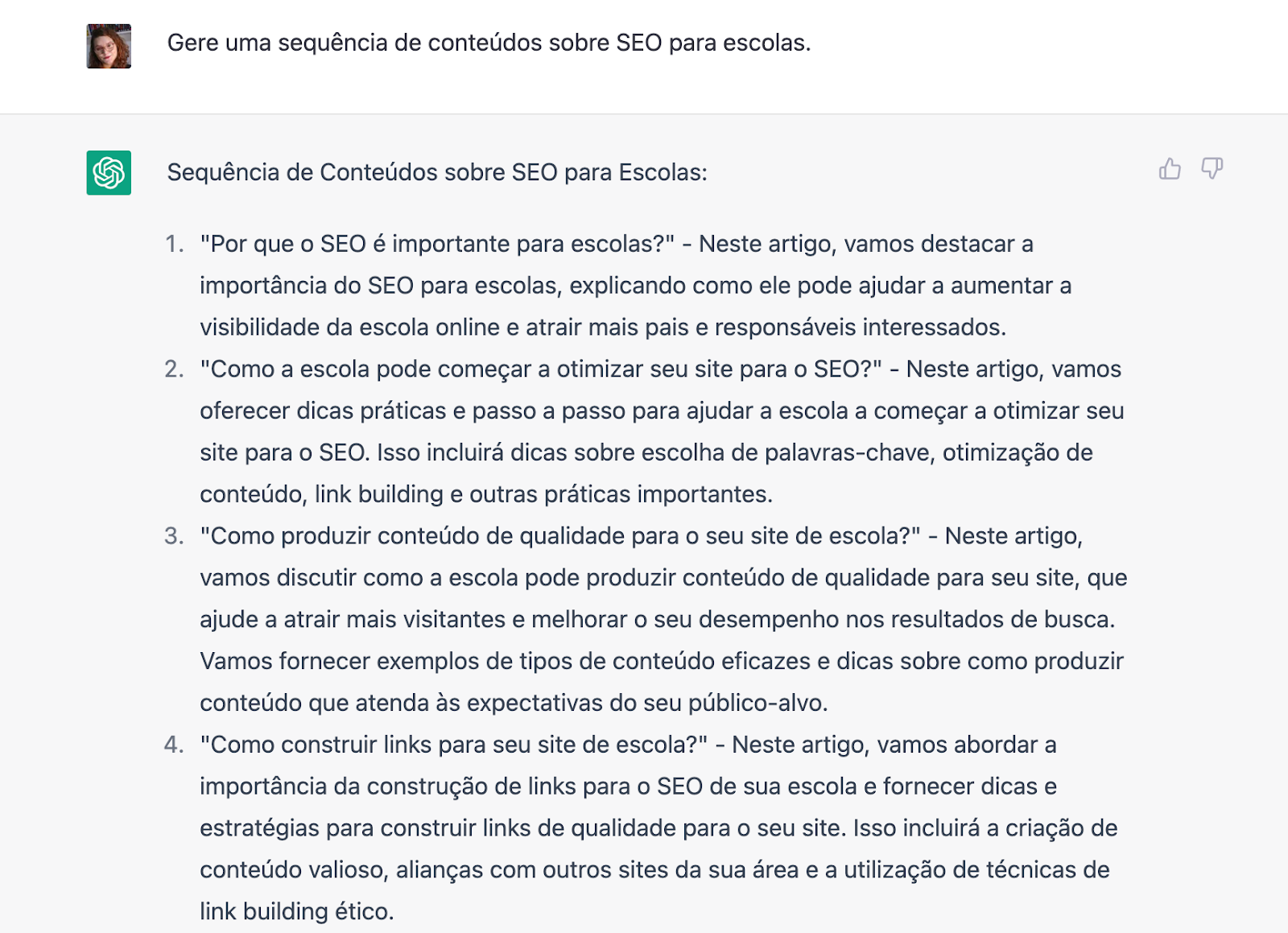Image resolution: width=1288 pixels, height=933 pixels.
Task: Click the user prompt text about SEO para escolas
Action: pos(489,43)
